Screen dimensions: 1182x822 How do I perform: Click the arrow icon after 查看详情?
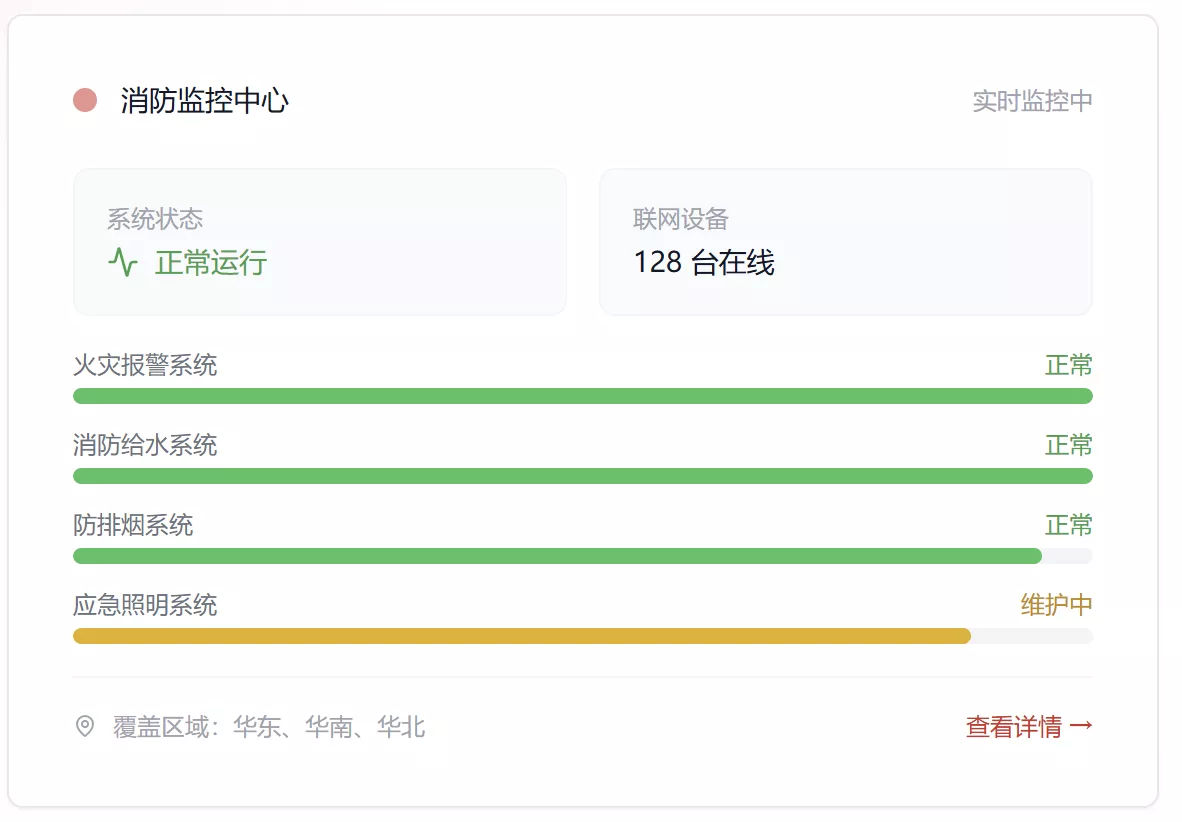(x=1081, y=725)
